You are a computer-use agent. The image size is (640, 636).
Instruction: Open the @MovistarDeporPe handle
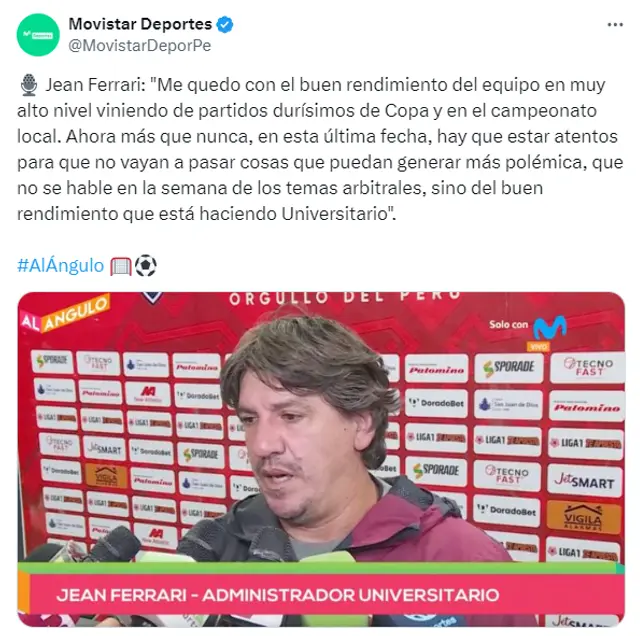pos(140,45)
